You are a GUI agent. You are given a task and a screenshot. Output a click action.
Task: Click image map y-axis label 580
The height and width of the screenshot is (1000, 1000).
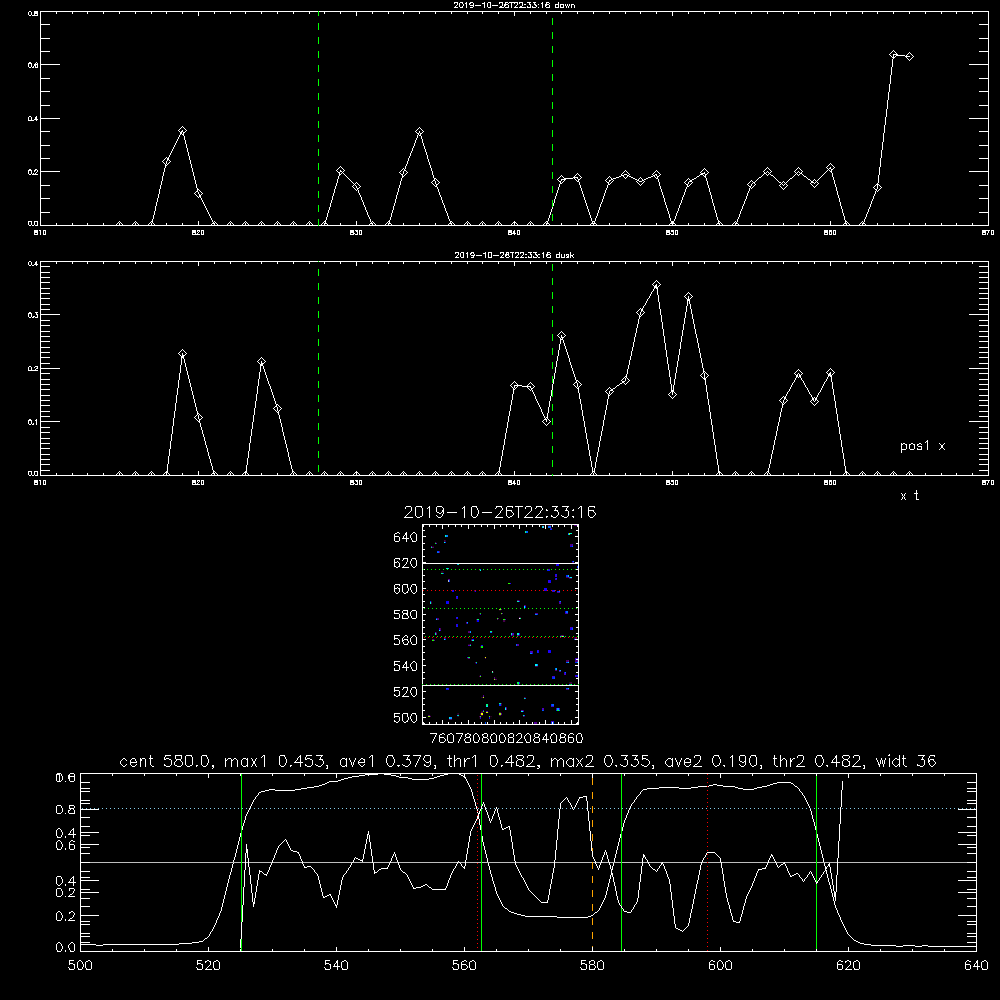click(406, 615)
